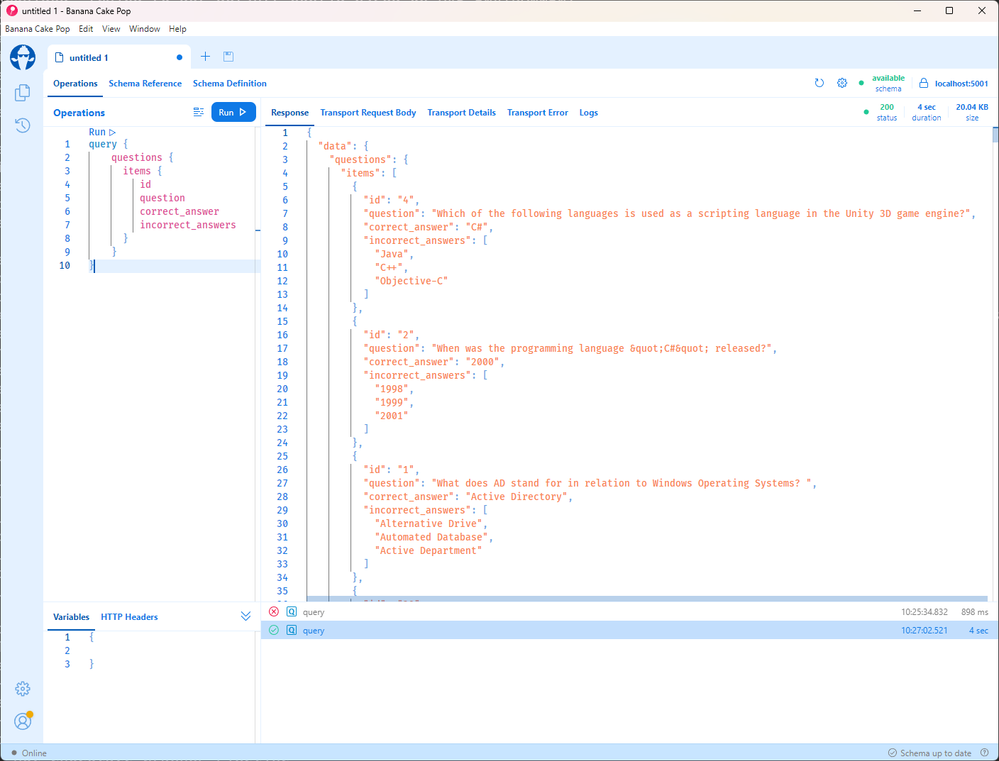Click the Run code lens above the query
This screenshot has width=999, height=761.
(102, 132)
